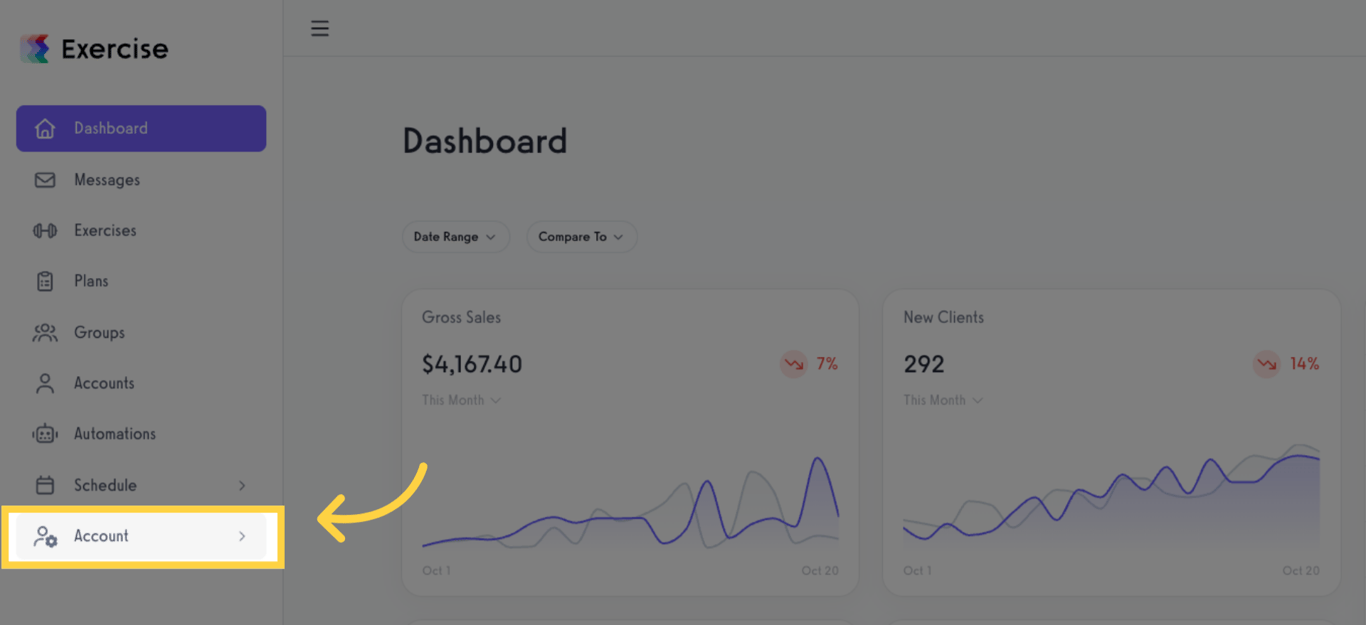Click the Schedule calendar icon
The height and width of the screenshot is (625, 1366).
click(x=45, y=485)
